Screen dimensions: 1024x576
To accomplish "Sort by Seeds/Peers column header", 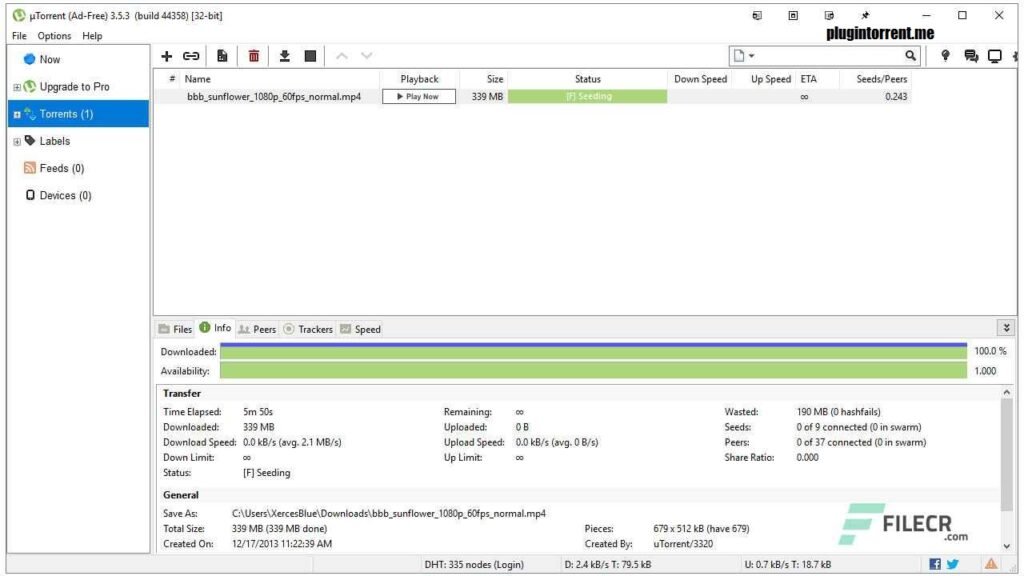I will pos(874,79).
